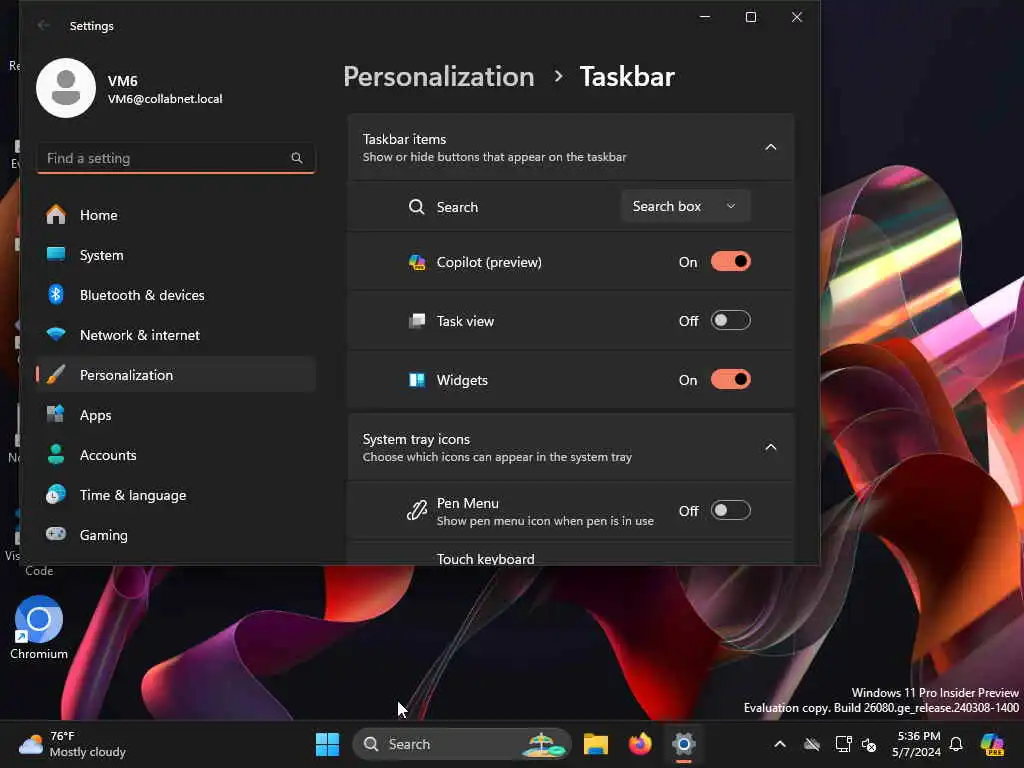Click the Apps icon in sidebar
The image size is (1024, 768).
click(x=56, y=415)
